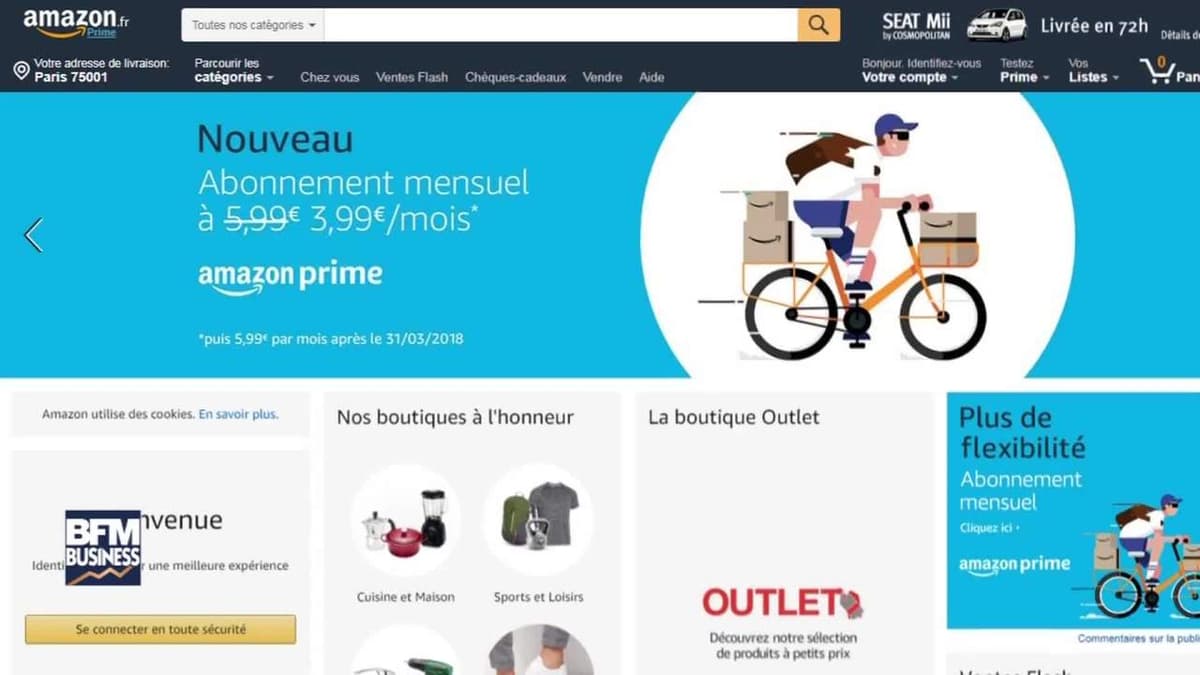The height and width of the screenshot is (675, 1200).
Task: Open Testez Prime dropdown
Action: click(x=1025, y=70)
